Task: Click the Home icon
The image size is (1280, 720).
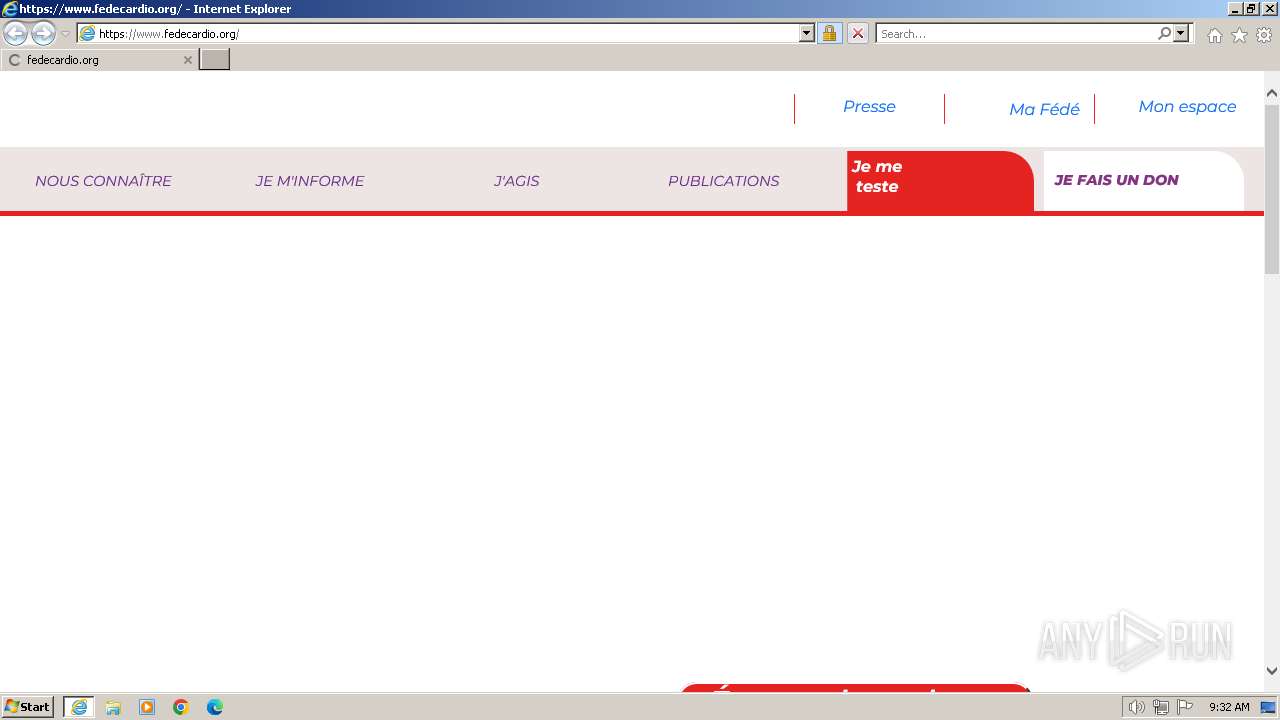Action: pyautogui.click(x=1214, y=35)
